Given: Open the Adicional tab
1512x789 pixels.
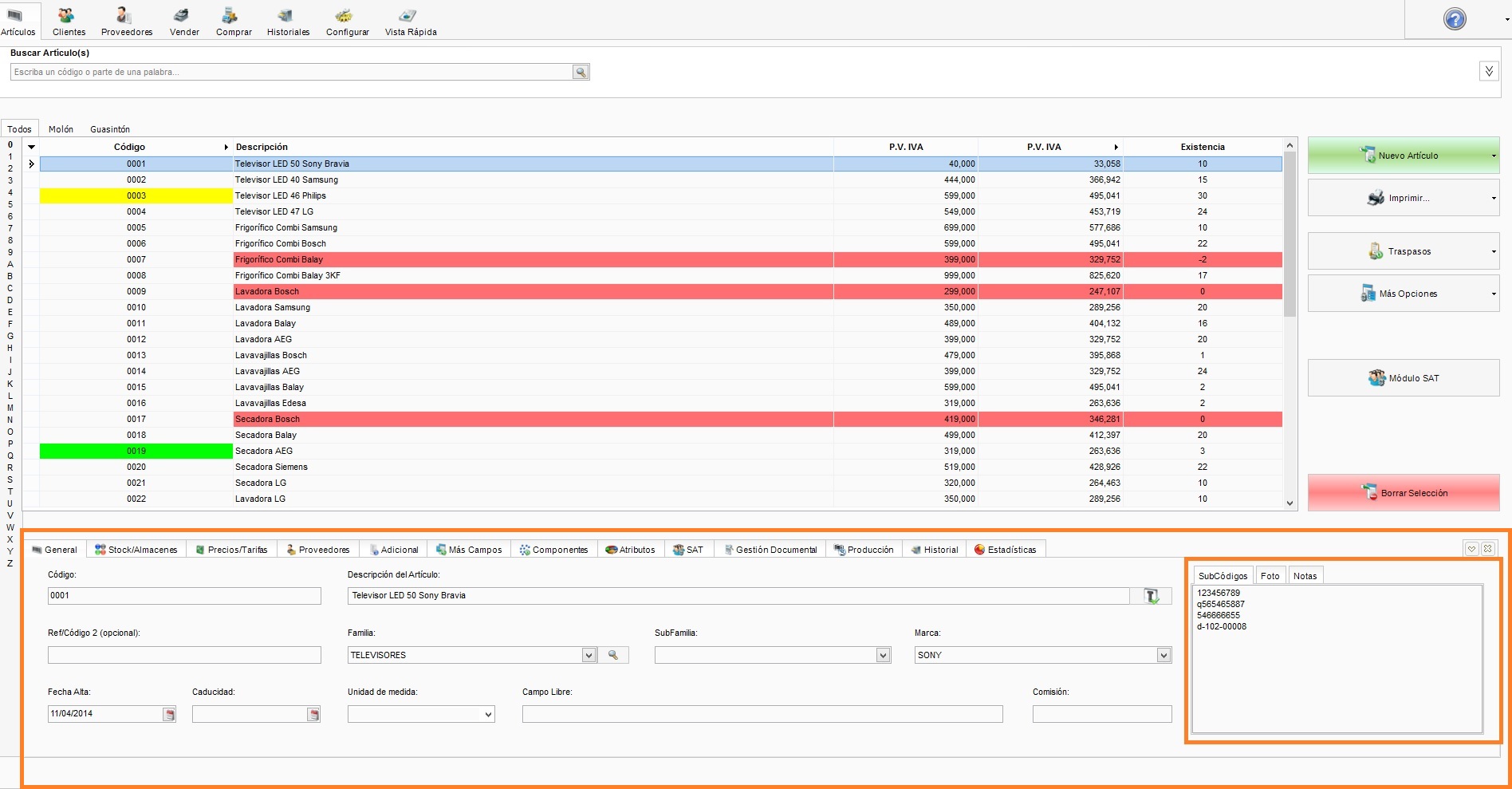Looking at the screenshot, I should click(x=394, y=550).
